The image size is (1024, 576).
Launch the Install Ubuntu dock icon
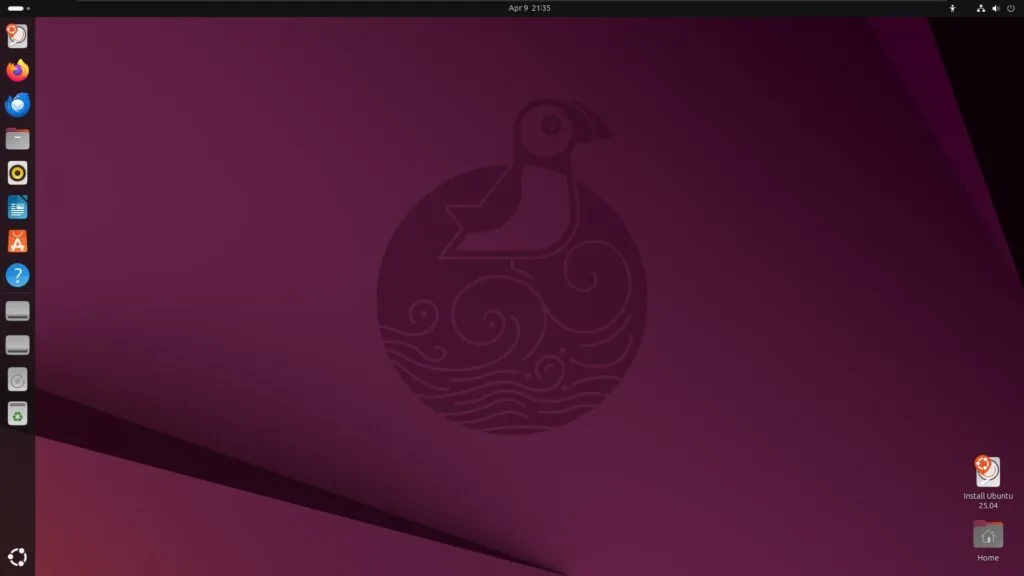click(18, 36)
